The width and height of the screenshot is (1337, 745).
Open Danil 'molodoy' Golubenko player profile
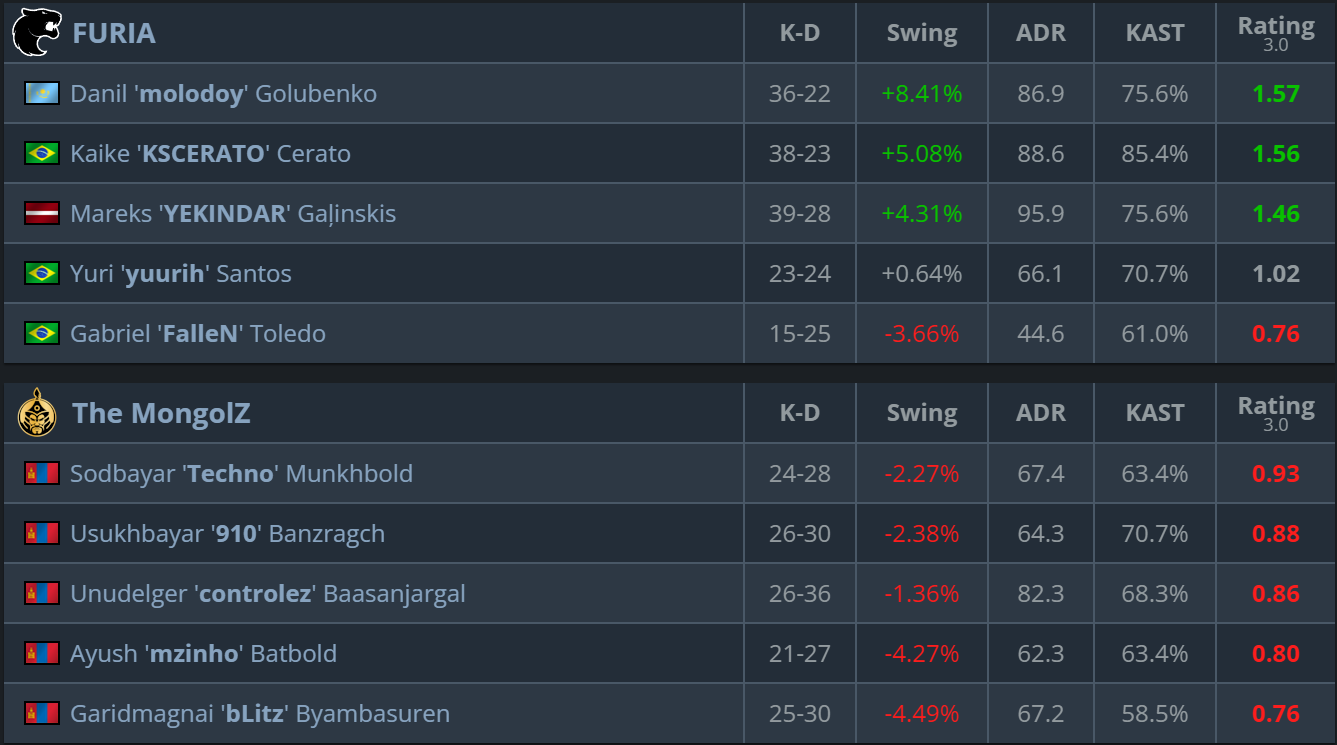pos(223,94)
